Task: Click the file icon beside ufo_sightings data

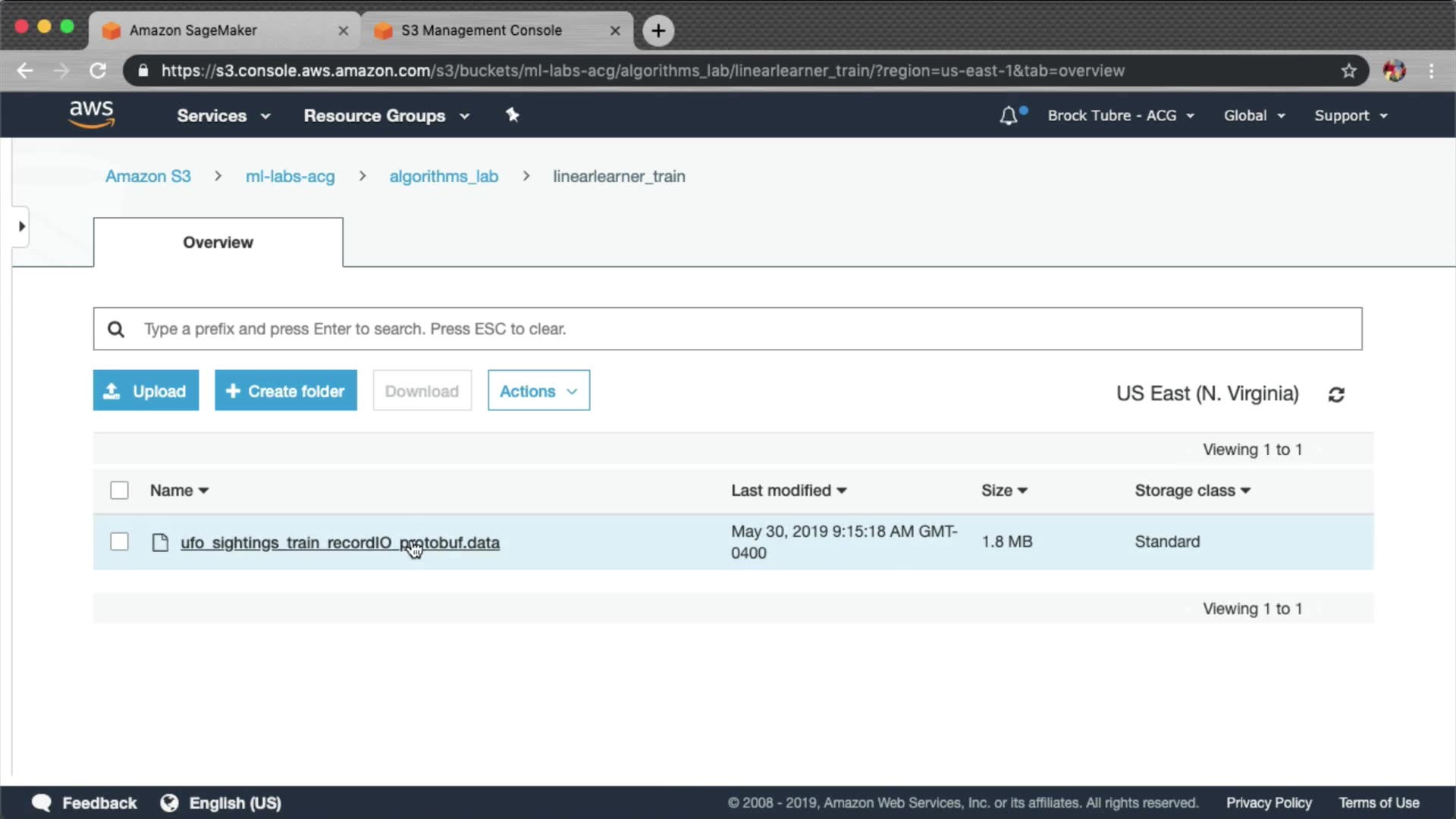Action: (160, 542)
